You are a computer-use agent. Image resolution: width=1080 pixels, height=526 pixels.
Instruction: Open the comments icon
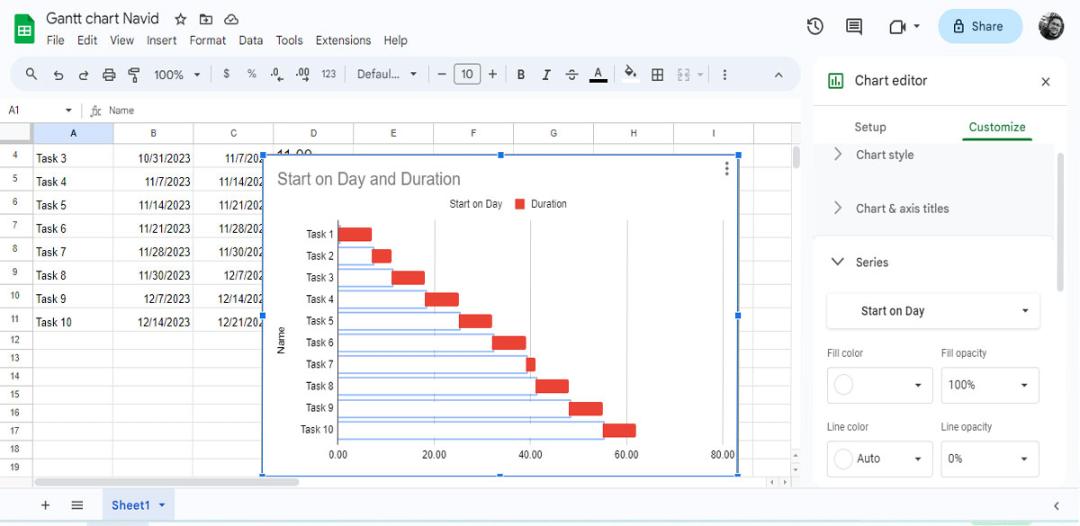[854, 26]
